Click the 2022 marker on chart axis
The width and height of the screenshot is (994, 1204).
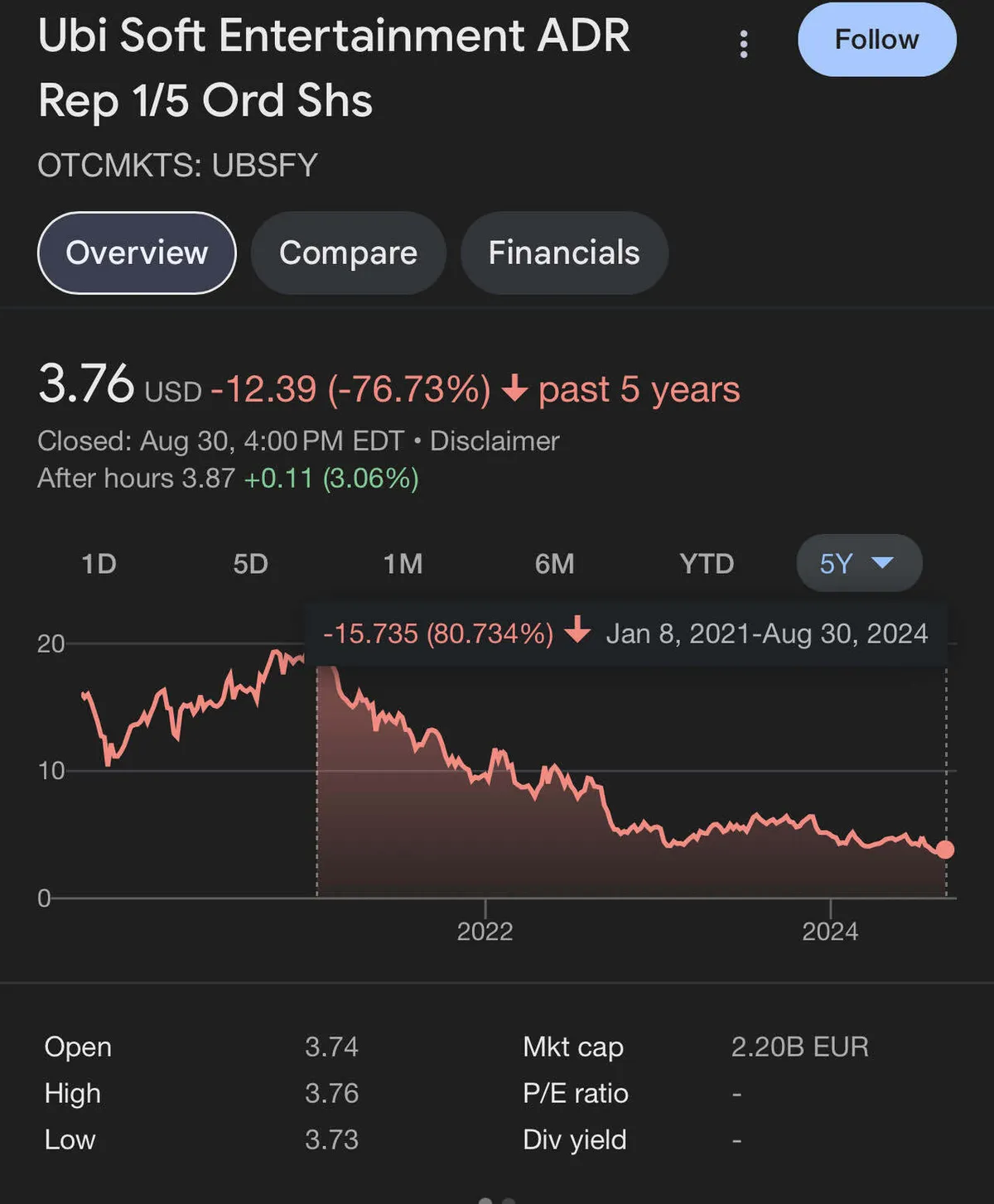pyautogui.click(x=485, y=931)
